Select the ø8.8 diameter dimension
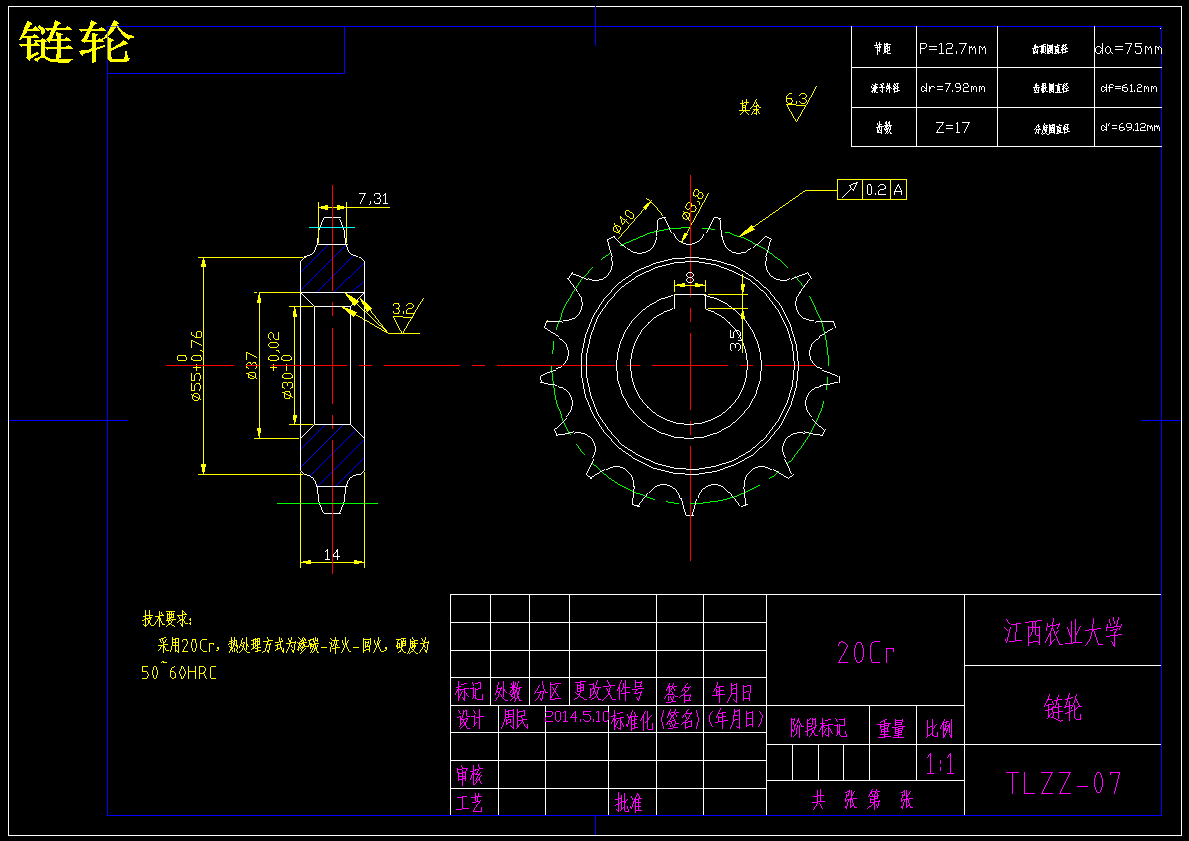 click(695, 206)
